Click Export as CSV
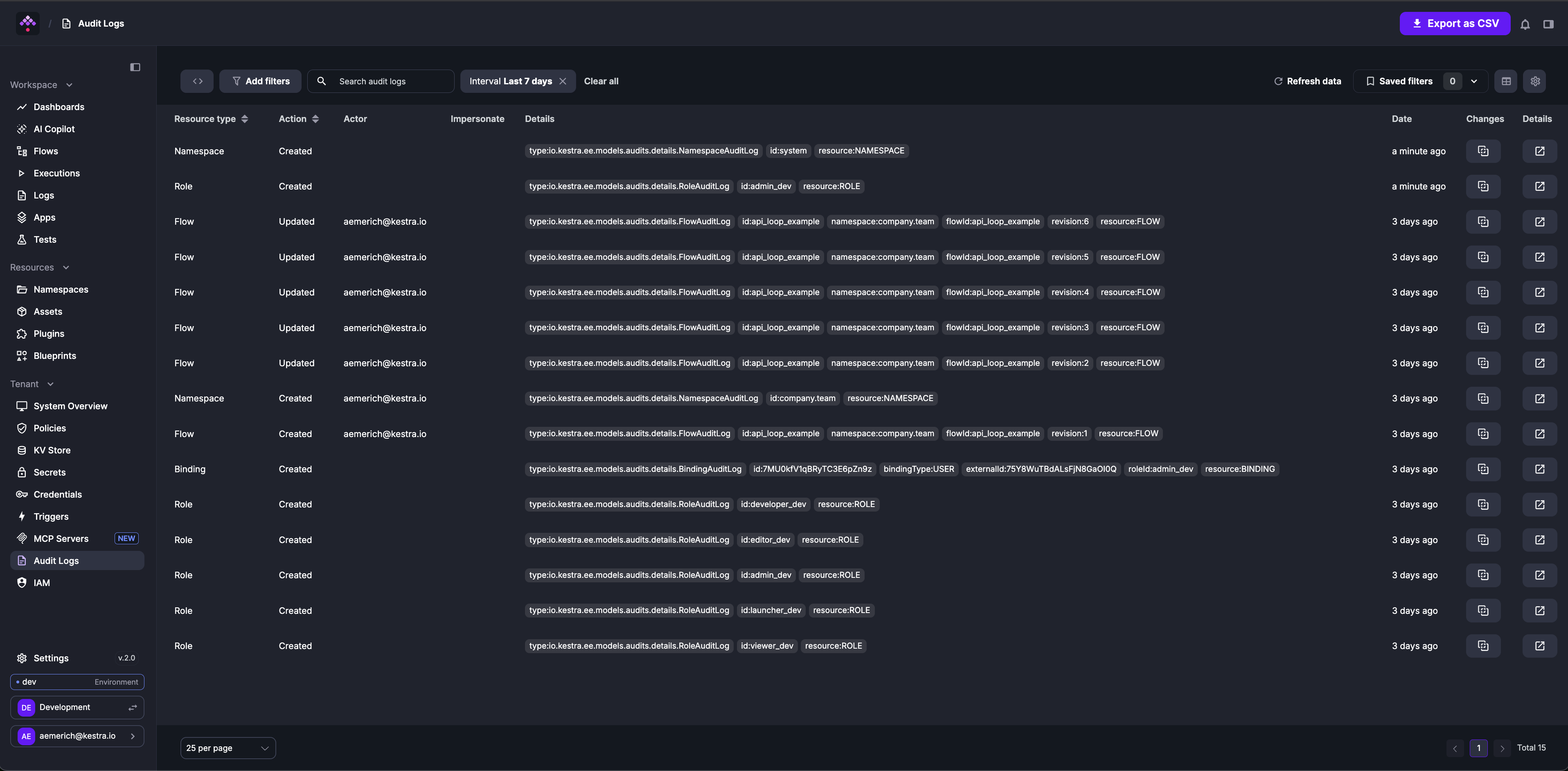The height and width of the screenshot is (771, 1568). click(x=1455, y=23)
